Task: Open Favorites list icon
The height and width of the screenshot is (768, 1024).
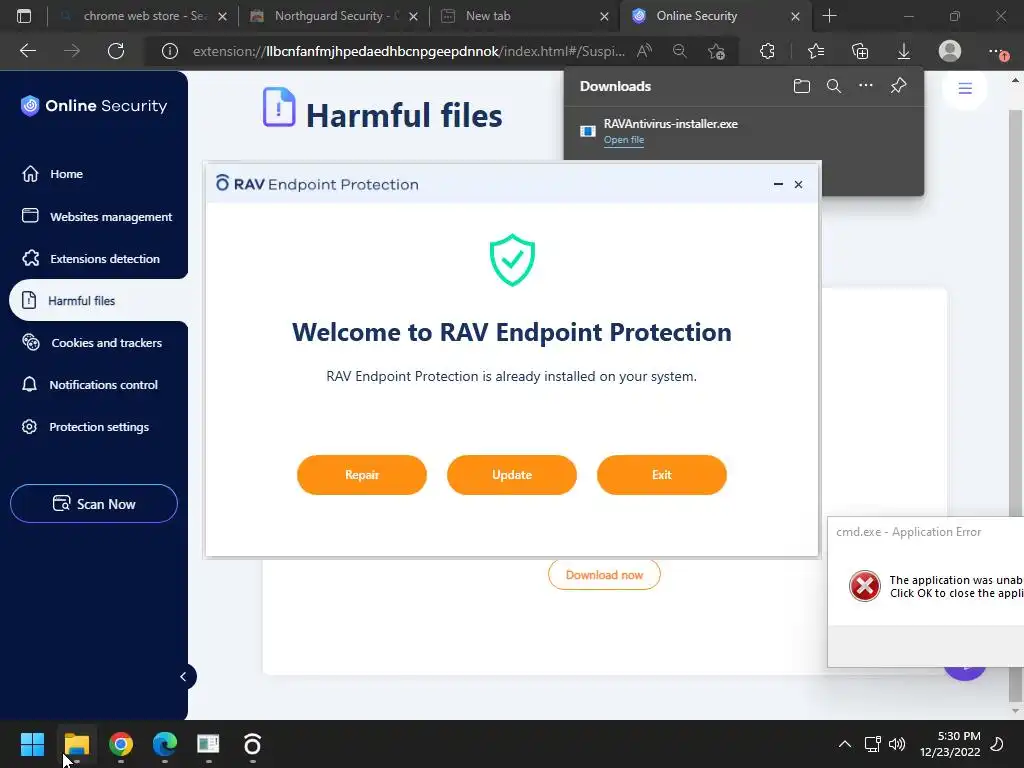Action: point(816,51)
